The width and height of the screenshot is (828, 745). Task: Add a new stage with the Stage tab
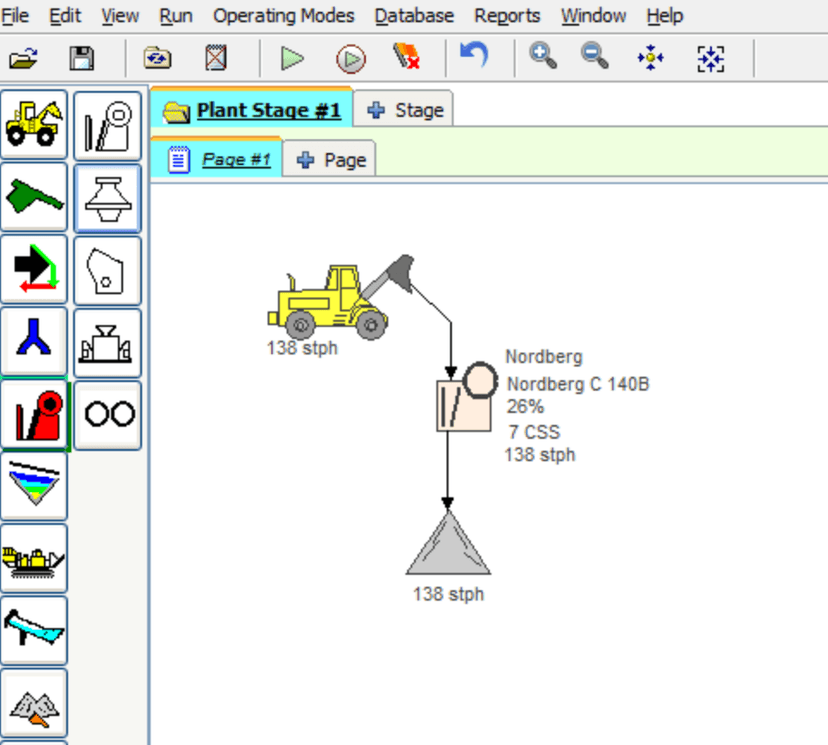pyautogui.click(x=405, y=110)
